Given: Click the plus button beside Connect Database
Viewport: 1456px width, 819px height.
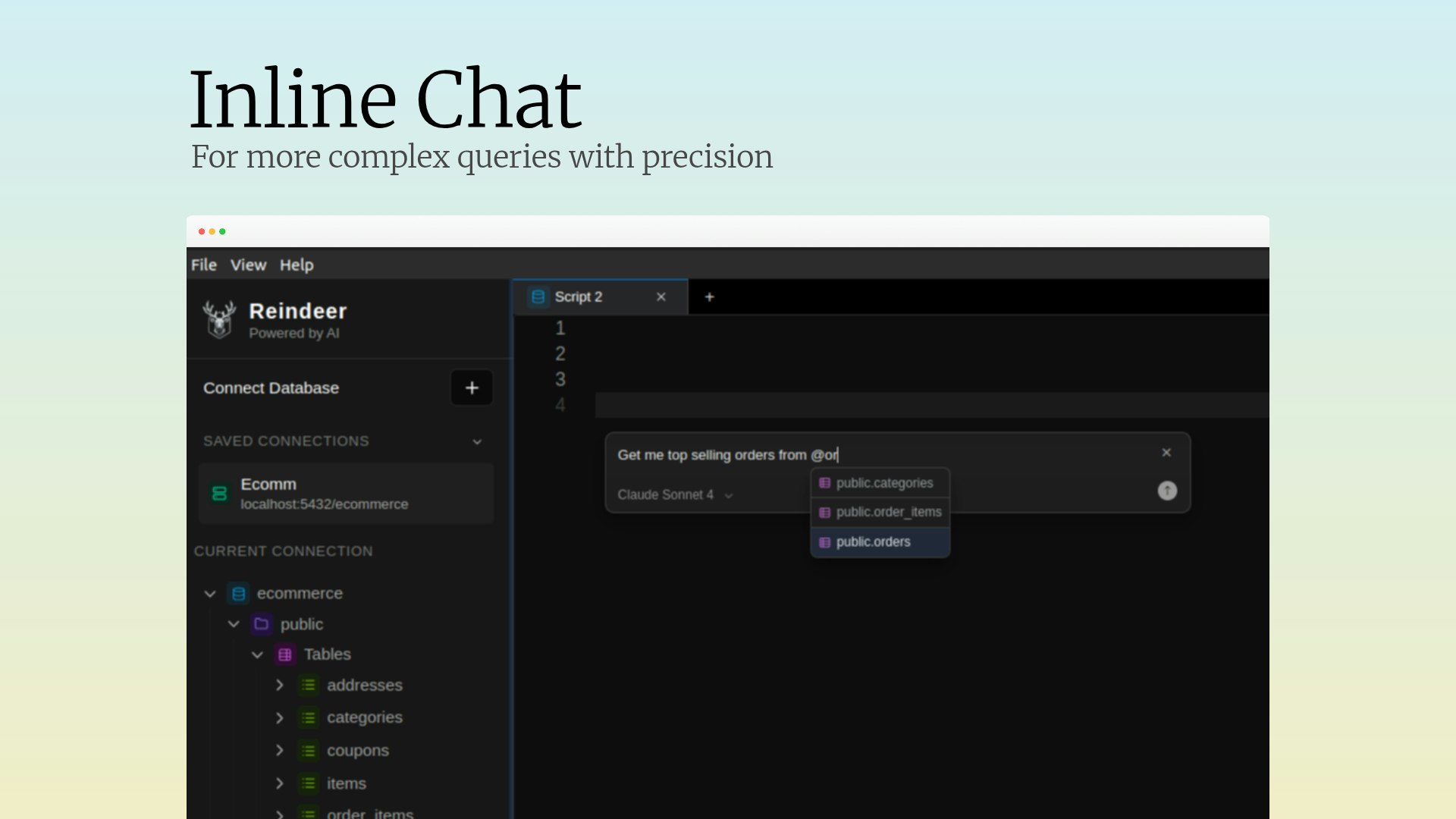Looking at the screenshot, I should tap(472, 388).
